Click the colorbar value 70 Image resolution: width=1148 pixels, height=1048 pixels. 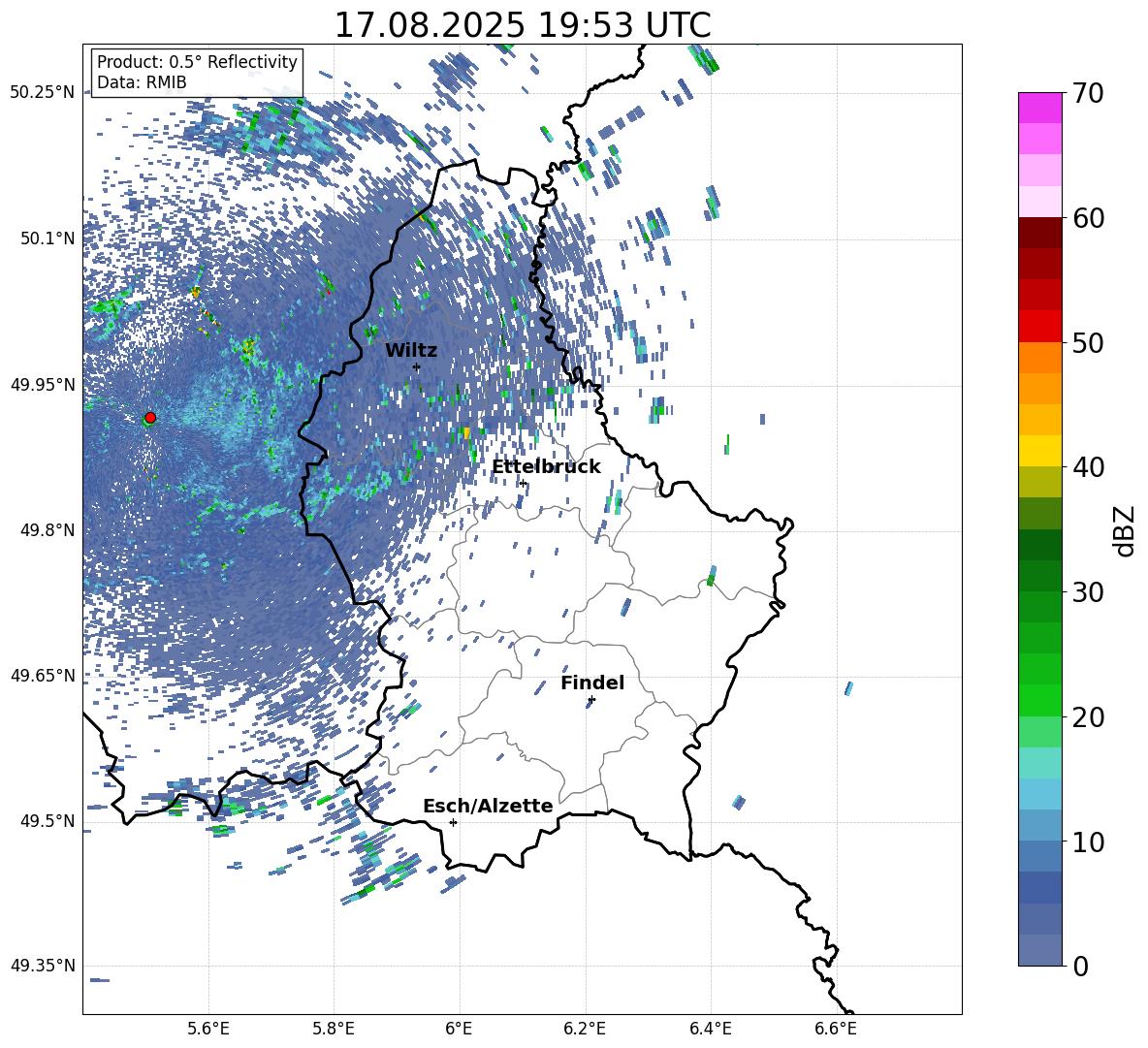(1087, 93)
